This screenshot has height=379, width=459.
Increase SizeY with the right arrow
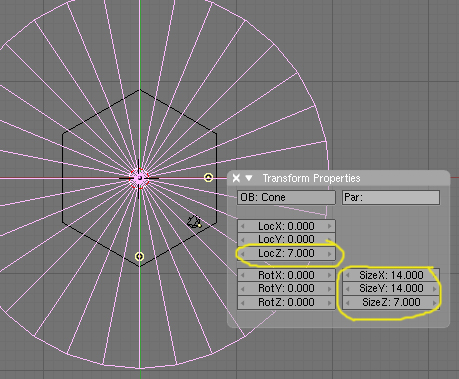tap(435, 288)
